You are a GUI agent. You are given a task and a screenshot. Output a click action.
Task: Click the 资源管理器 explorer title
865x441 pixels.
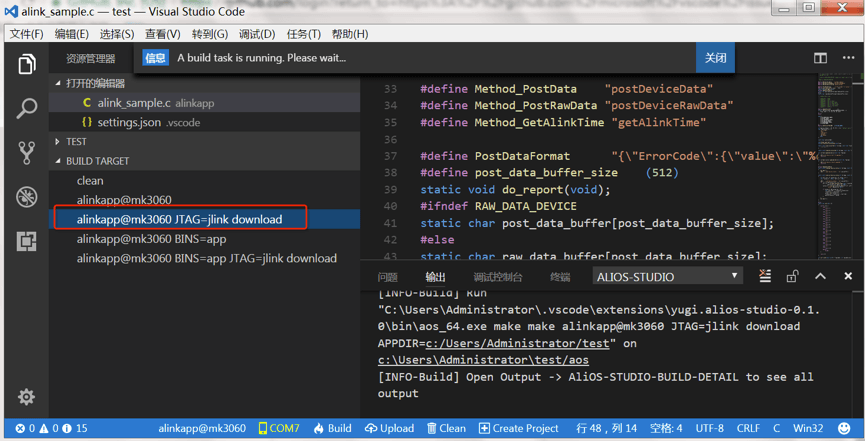pyautogui.click(x=90, y=58)
